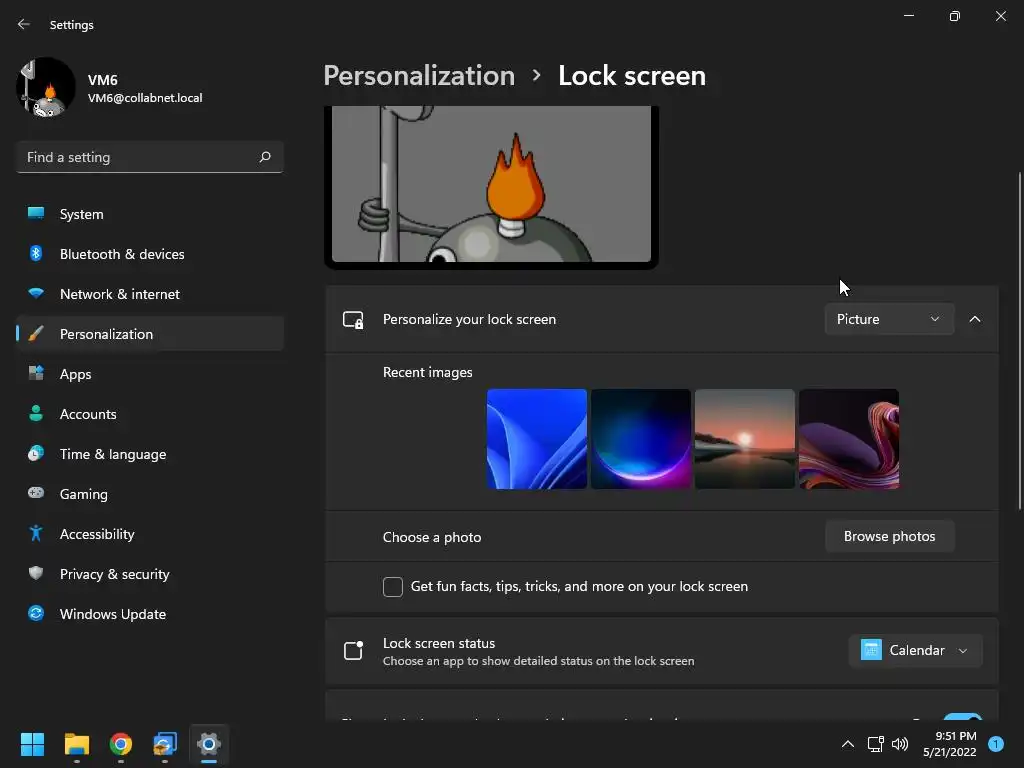This screenshot has height=768, width=1024.
Task: Click the Find a setting field
Action: click(150, 157)
